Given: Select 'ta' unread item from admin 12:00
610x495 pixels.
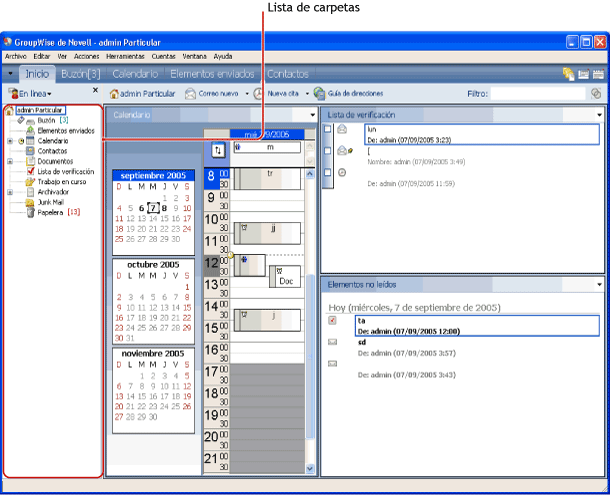Looking at the screenshot, I should point(477,326).
